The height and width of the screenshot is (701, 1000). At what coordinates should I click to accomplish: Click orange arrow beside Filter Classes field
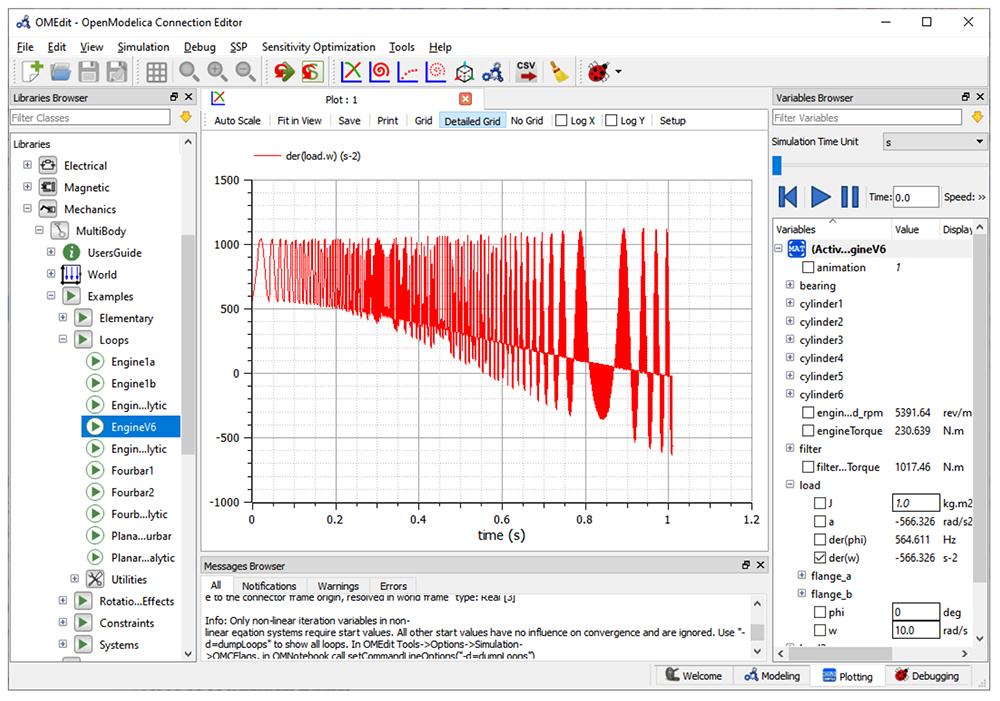point(186,117)
